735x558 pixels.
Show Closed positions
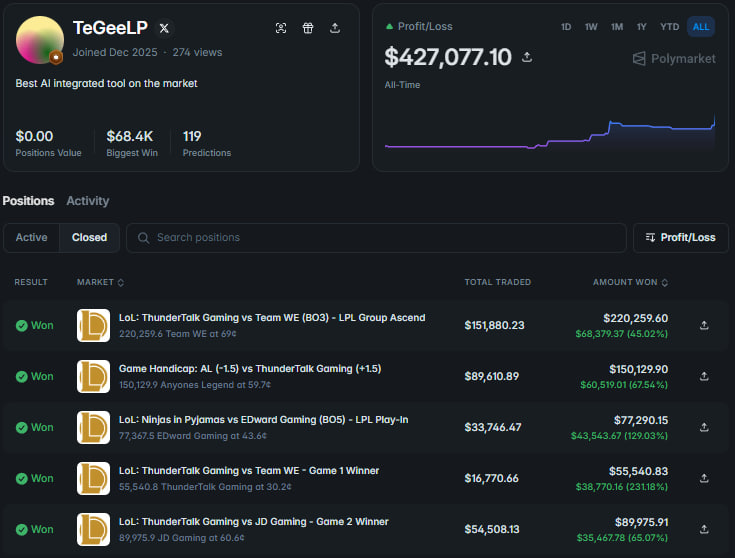point(89,237)
